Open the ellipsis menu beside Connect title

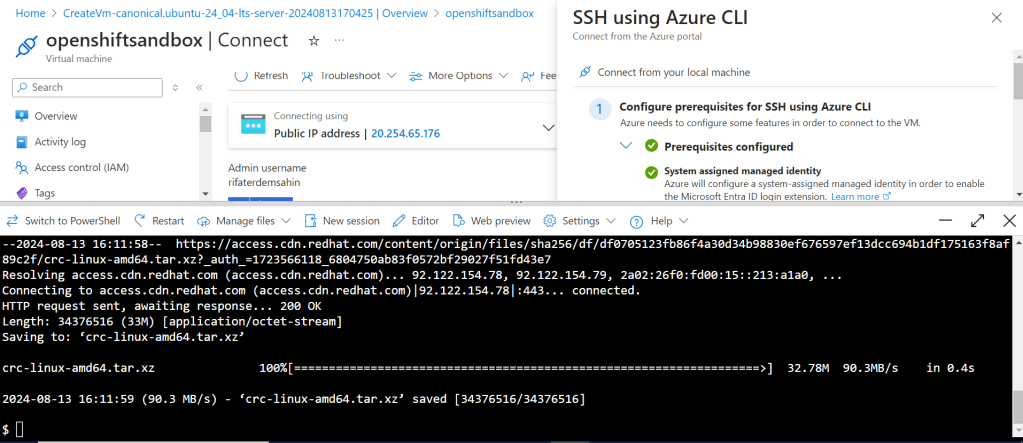tap(339, 40)
